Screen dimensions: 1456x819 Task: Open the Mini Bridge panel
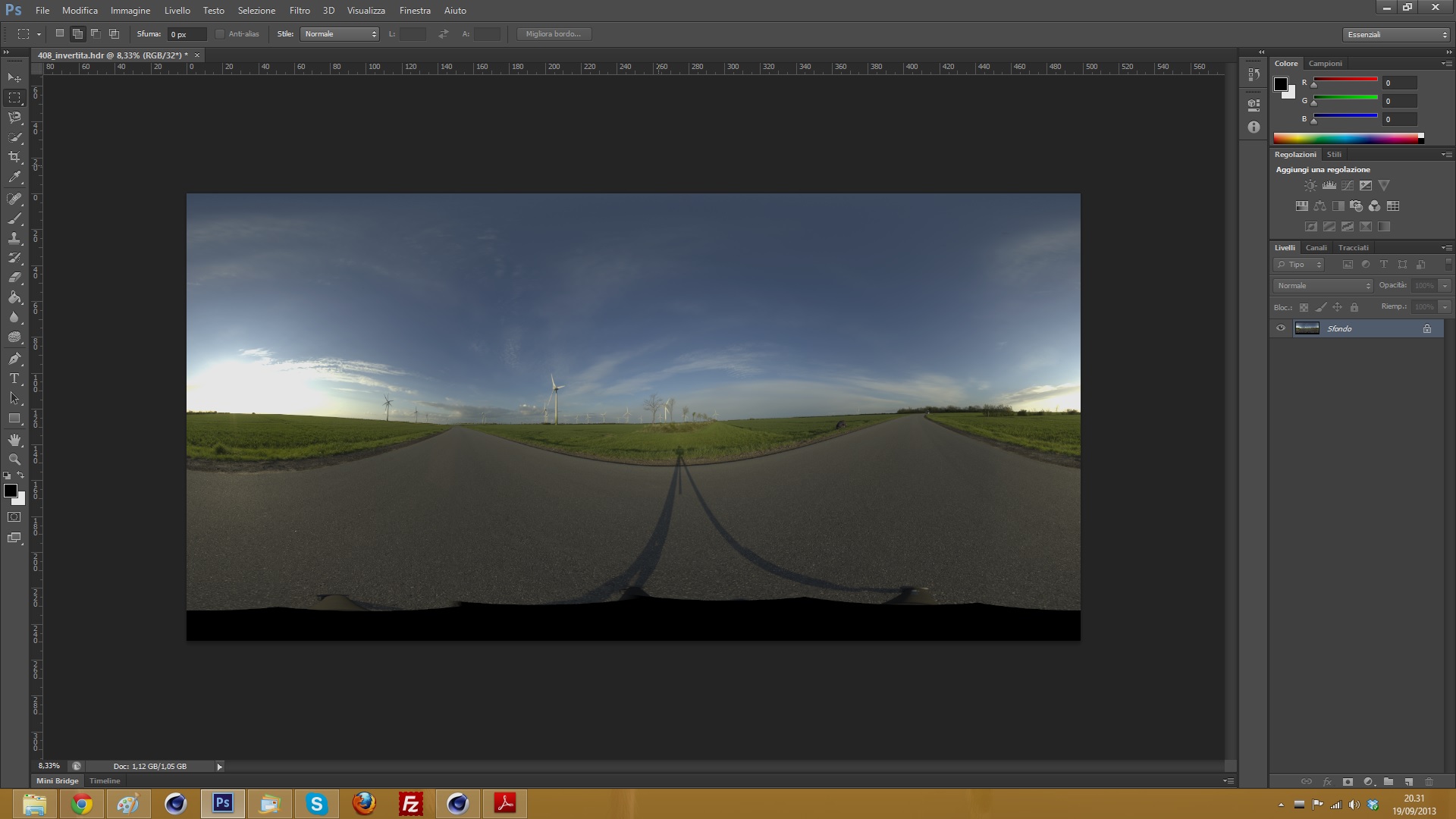(58, 780)
